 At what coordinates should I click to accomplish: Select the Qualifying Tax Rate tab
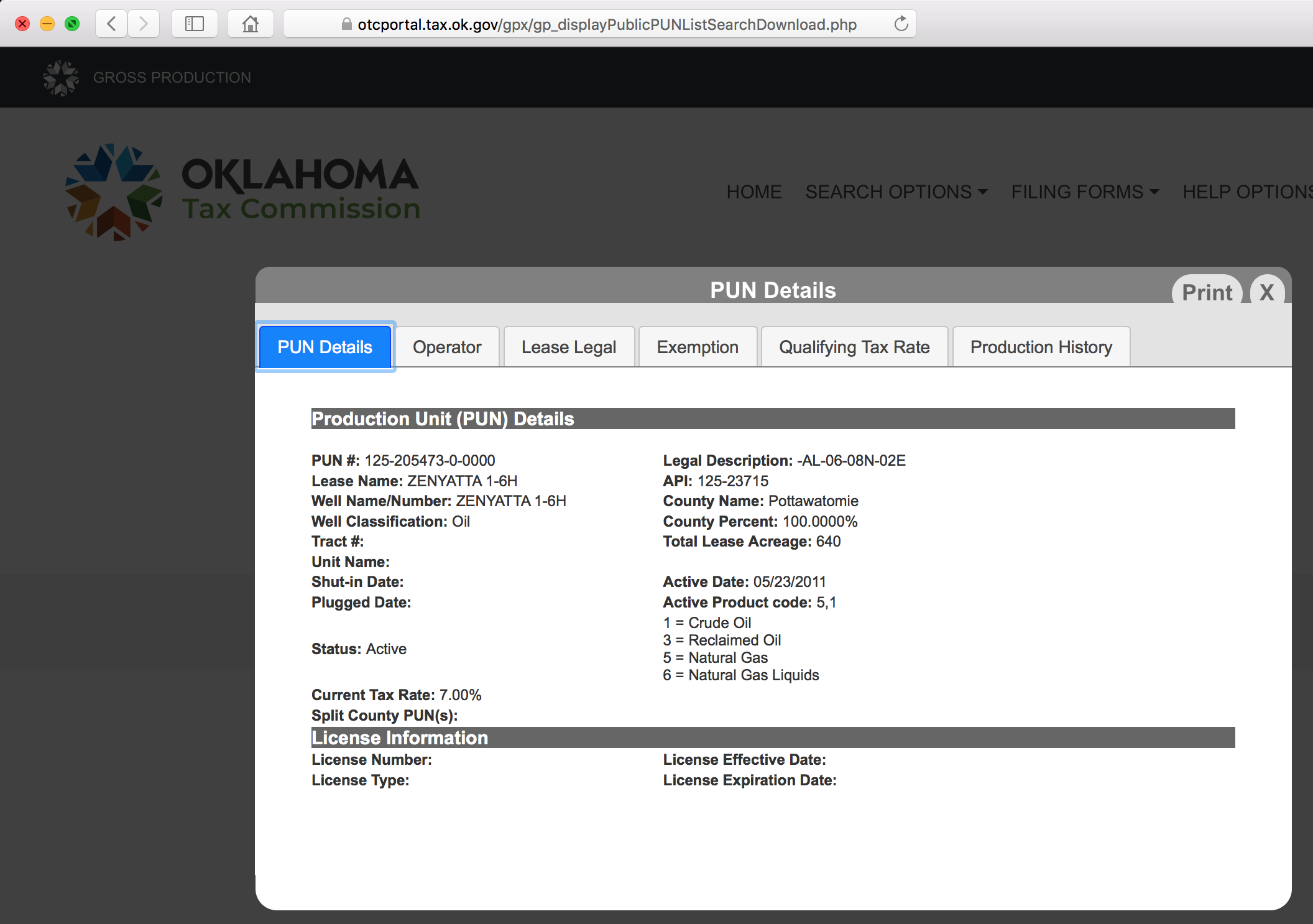[854, 347]
